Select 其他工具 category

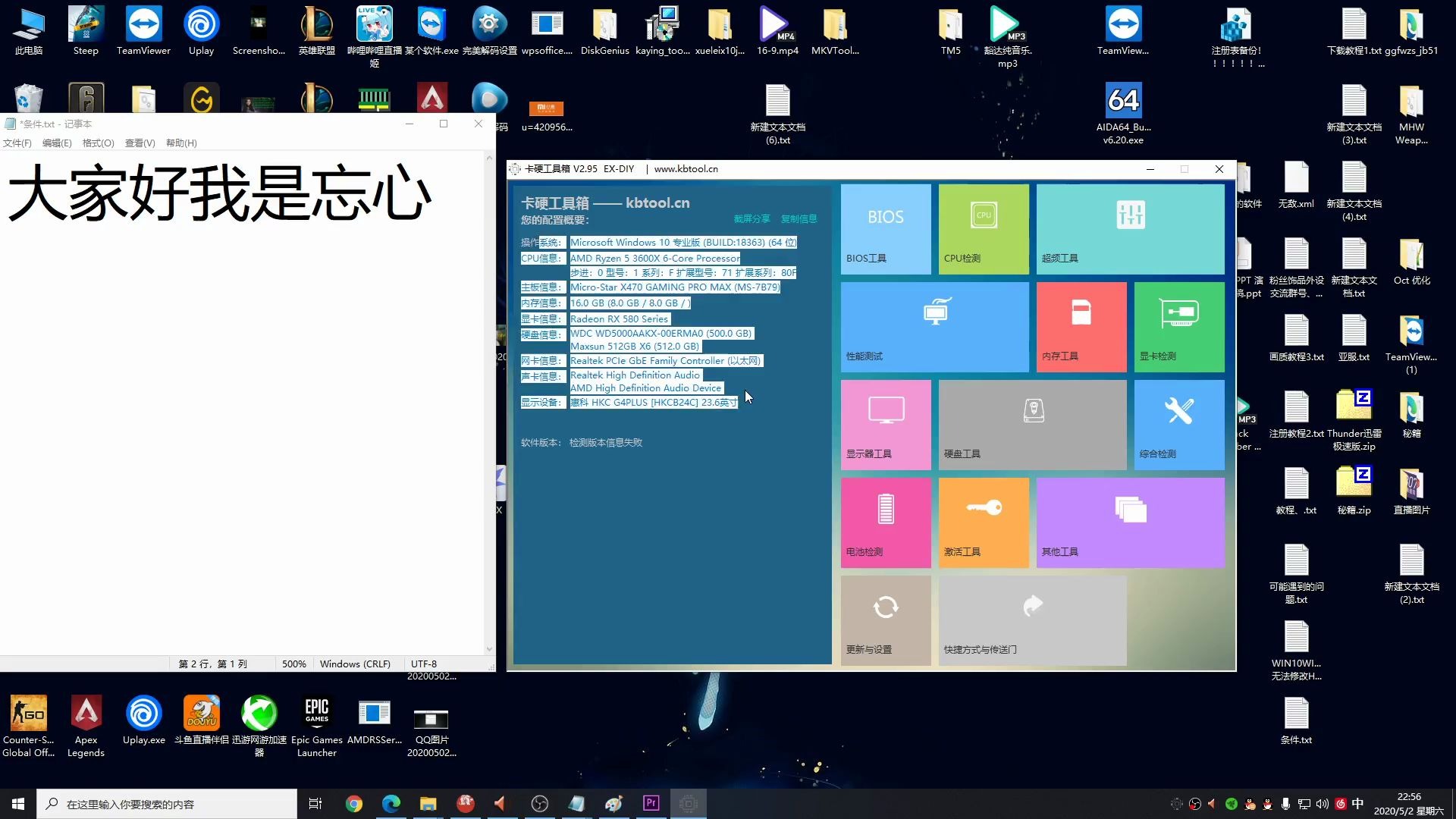pos(1129,521)
